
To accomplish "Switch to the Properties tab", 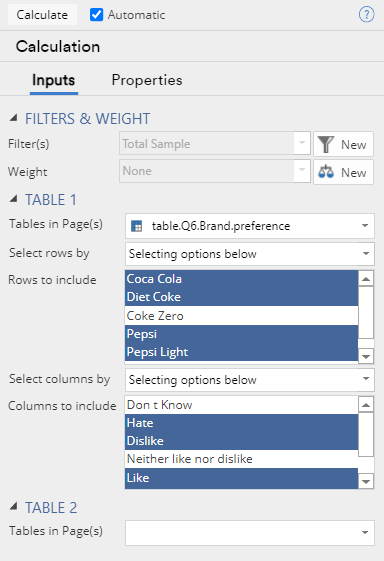I will [147, 80].
